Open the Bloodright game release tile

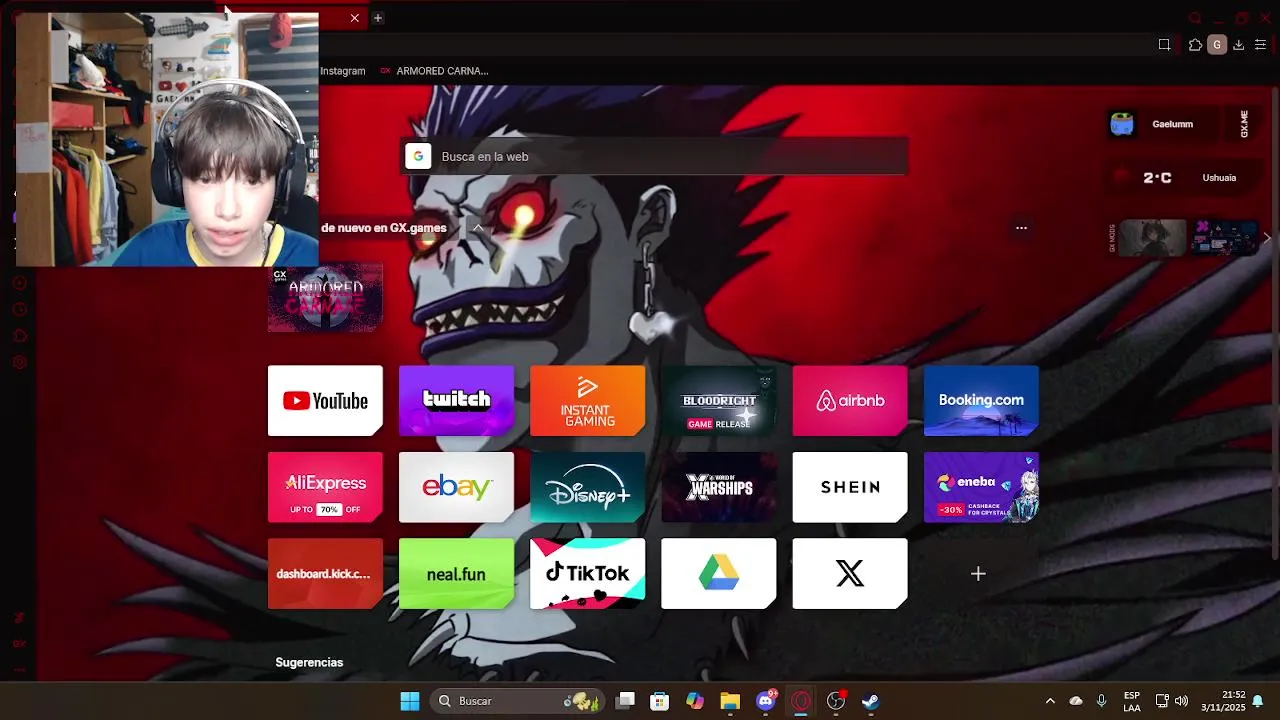pyautogui.click(x=718, y=401)
